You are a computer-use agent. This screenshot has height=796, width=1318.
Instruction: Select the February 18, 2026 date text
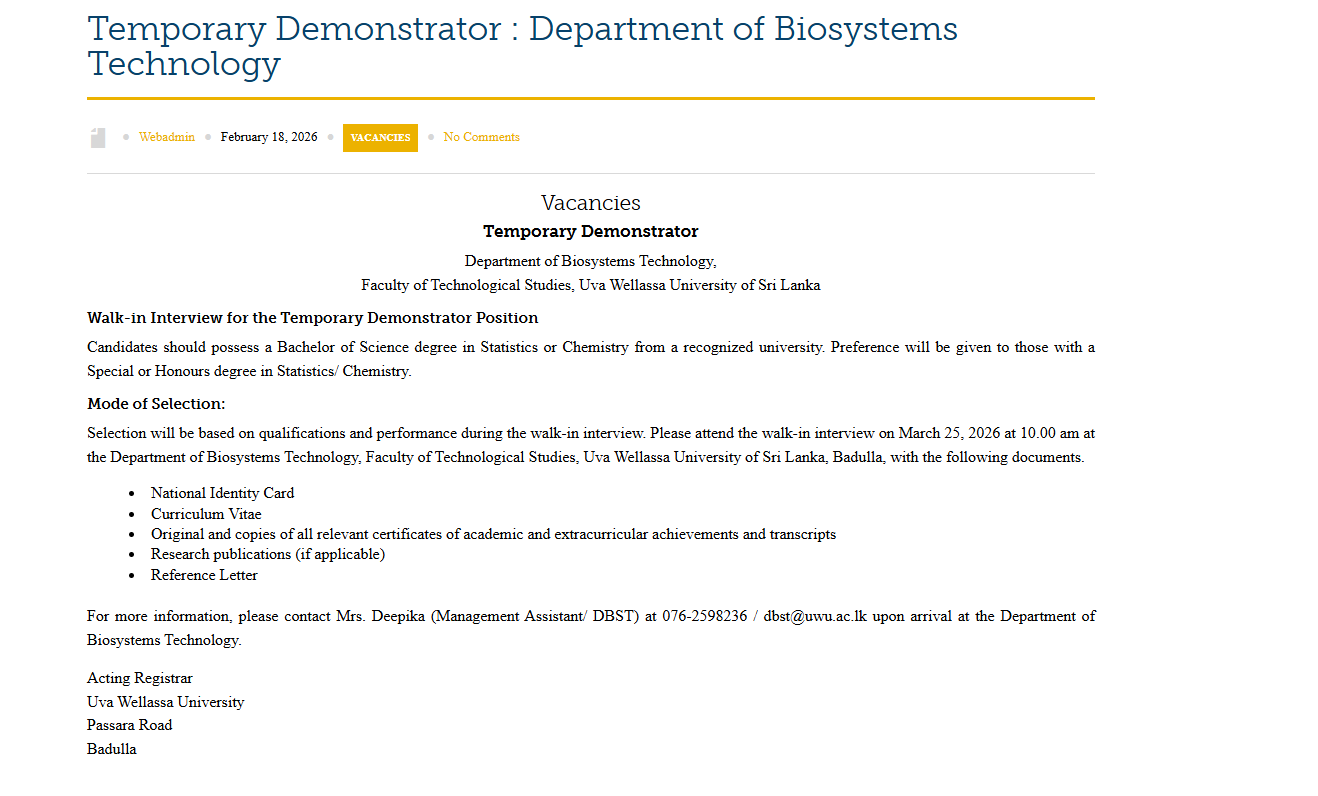coord(269,137)
